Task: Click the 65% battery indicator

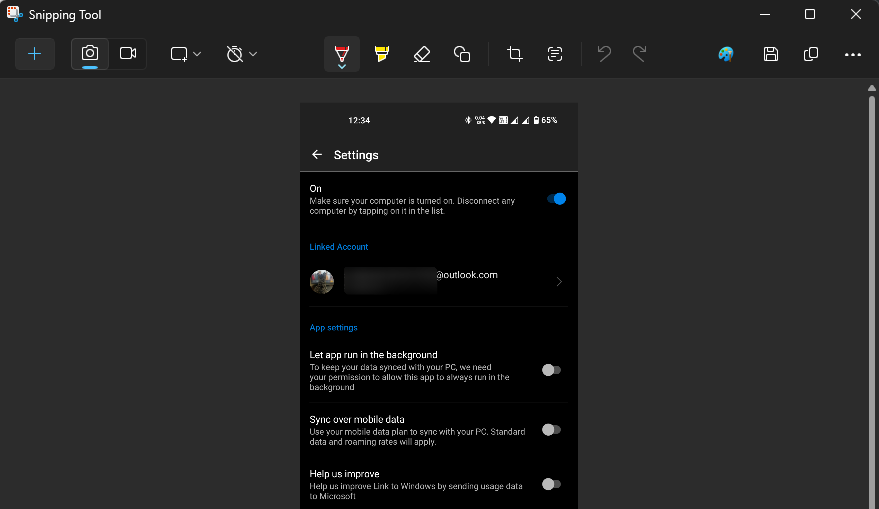Action: pyautogui.click(x=545, y=120)
